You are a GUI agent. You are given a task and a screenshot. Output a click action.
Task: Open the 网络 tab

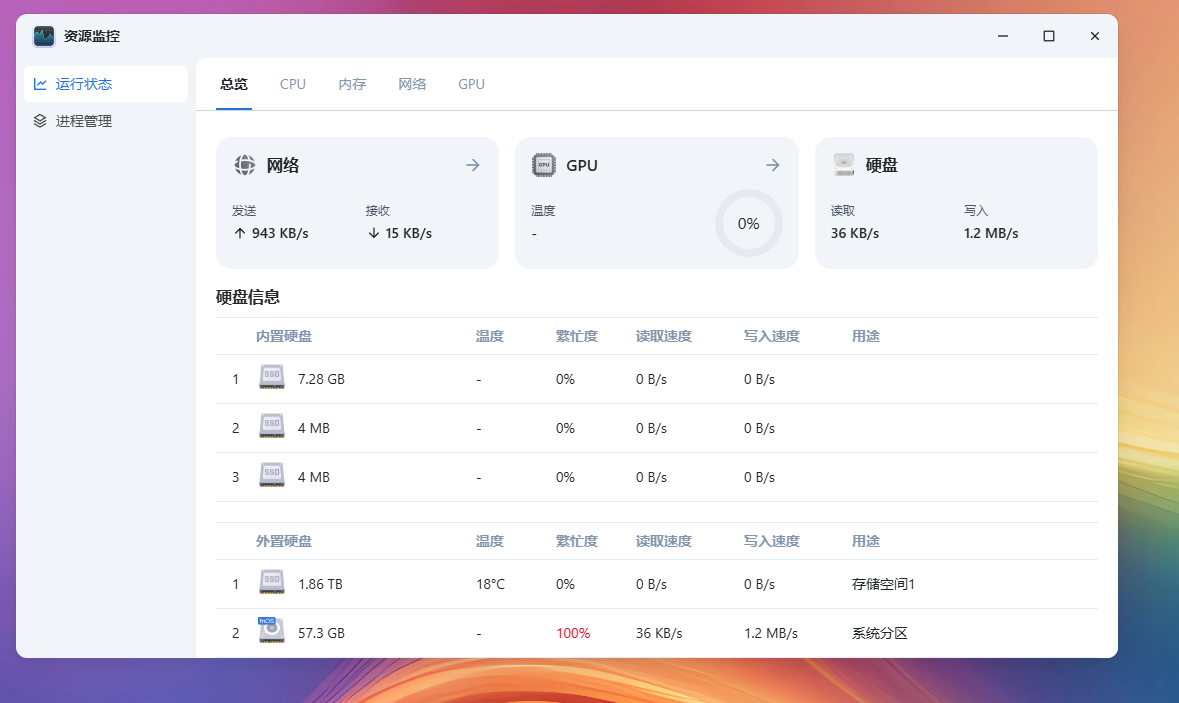[412, 84]
